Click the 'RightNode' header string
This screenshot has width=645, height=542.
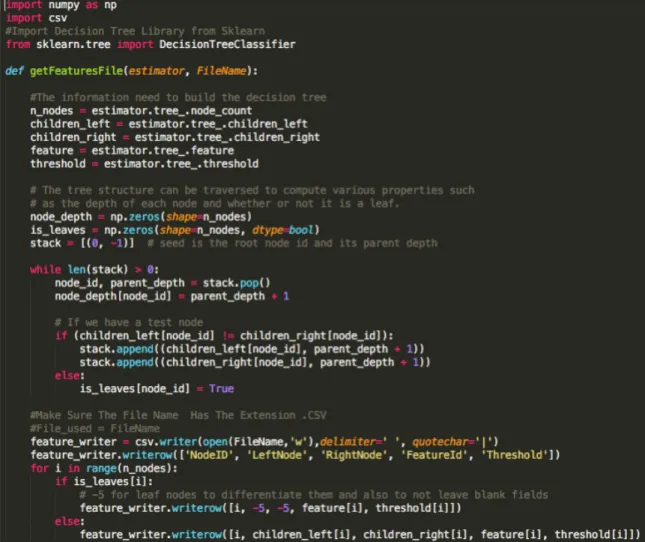click(354, 455)
